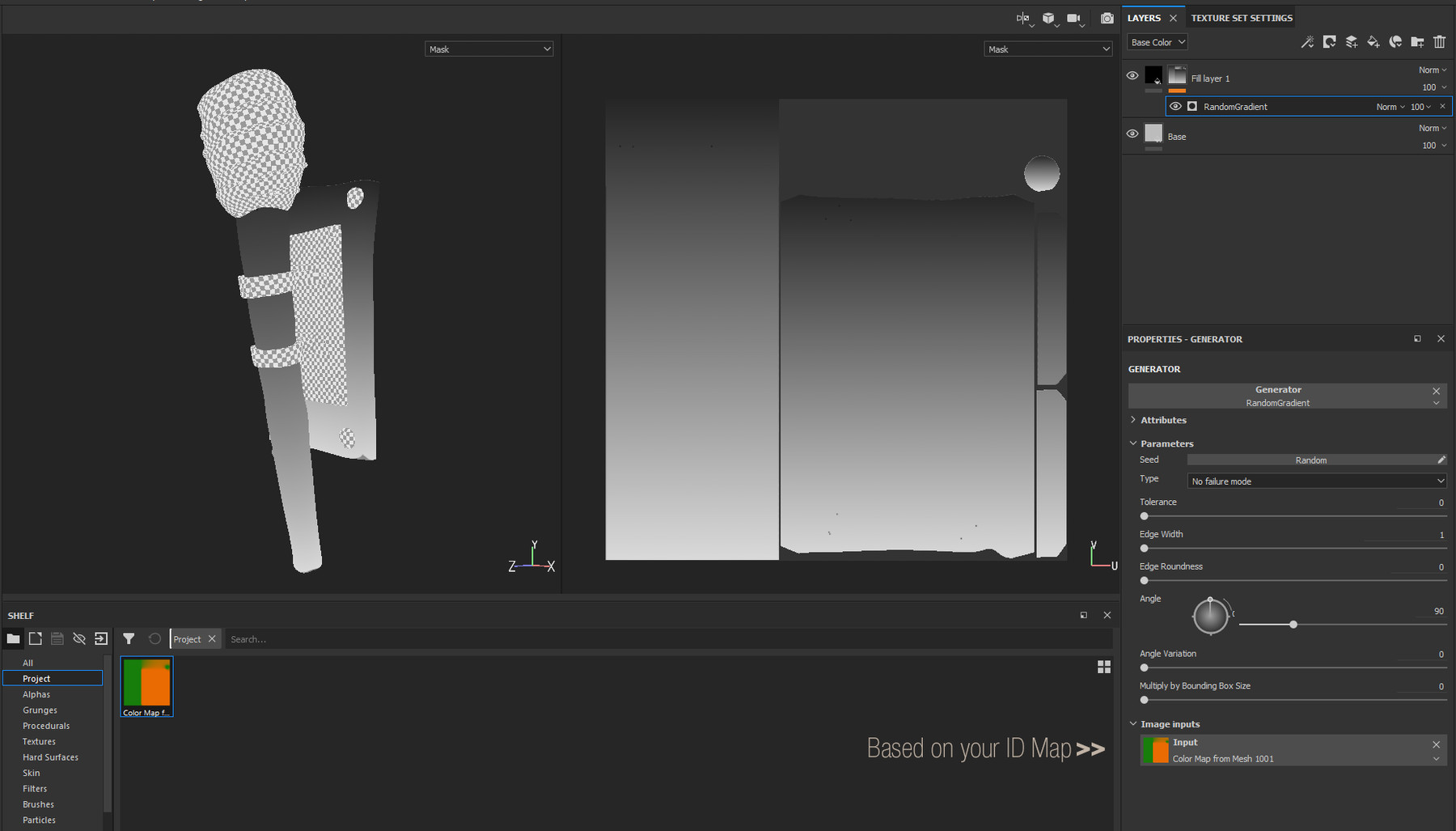This screenshot has height=831, width=1456.
Task: Collapse the Parameters section
Action: [1161, 443]
